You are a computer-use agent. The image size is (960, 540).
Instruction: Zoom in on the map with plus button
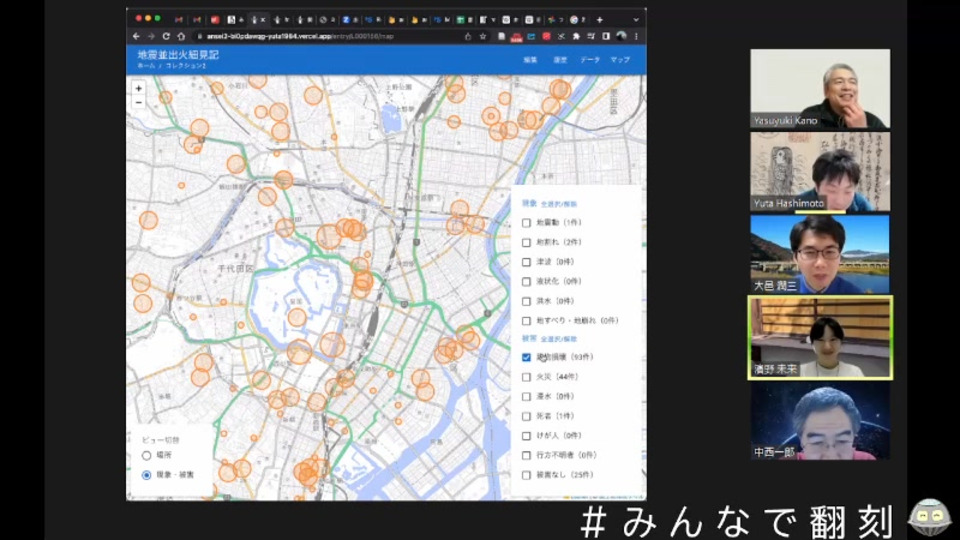point(138,88)
